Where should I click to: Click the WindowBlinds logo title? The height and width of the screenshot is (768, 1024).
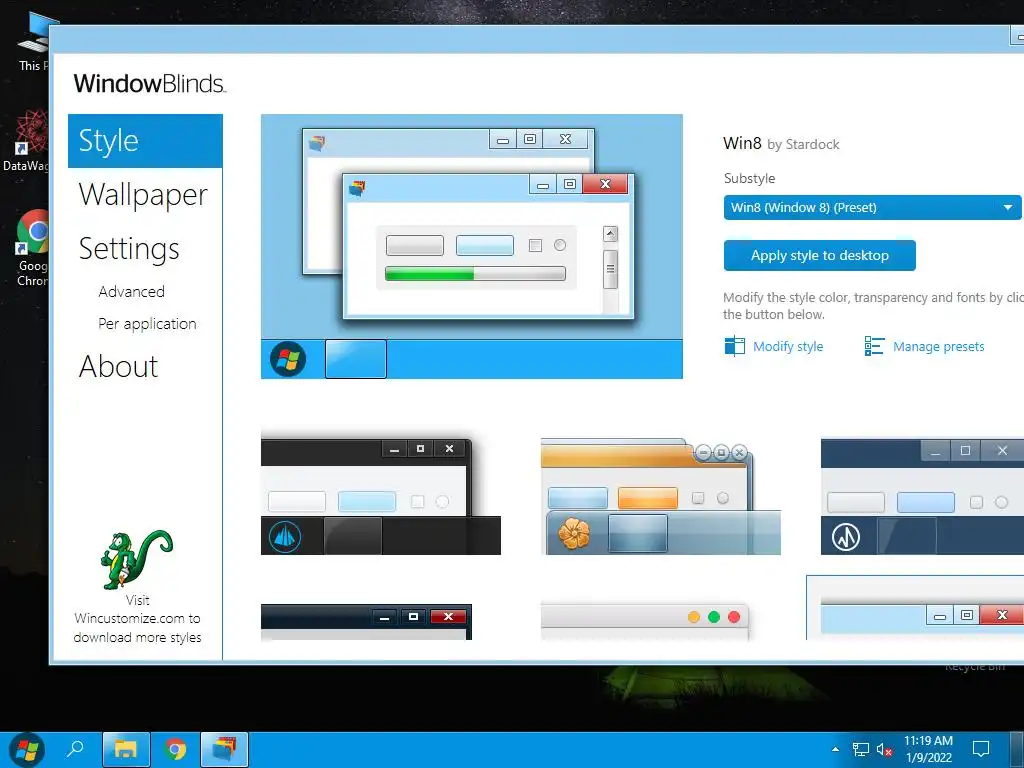[150, 84]
